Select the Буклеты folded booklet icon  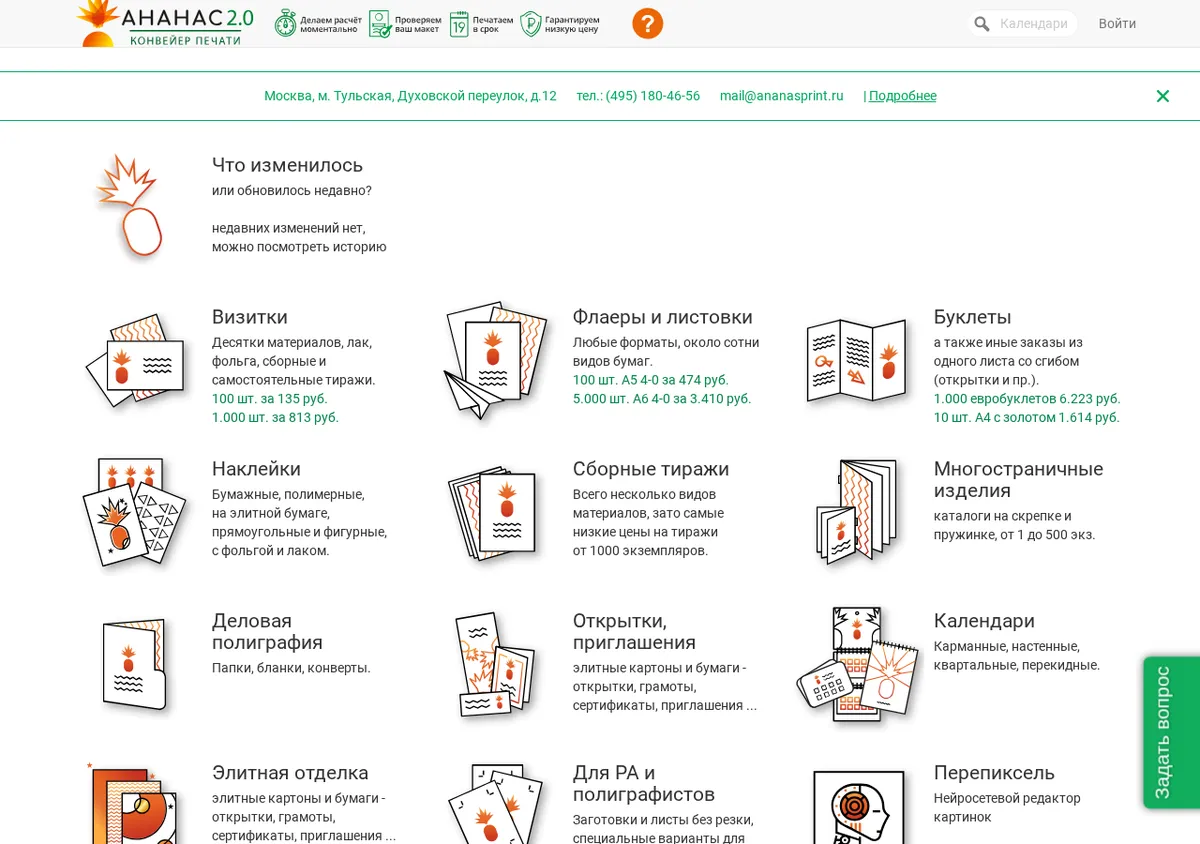pos(858,360)
